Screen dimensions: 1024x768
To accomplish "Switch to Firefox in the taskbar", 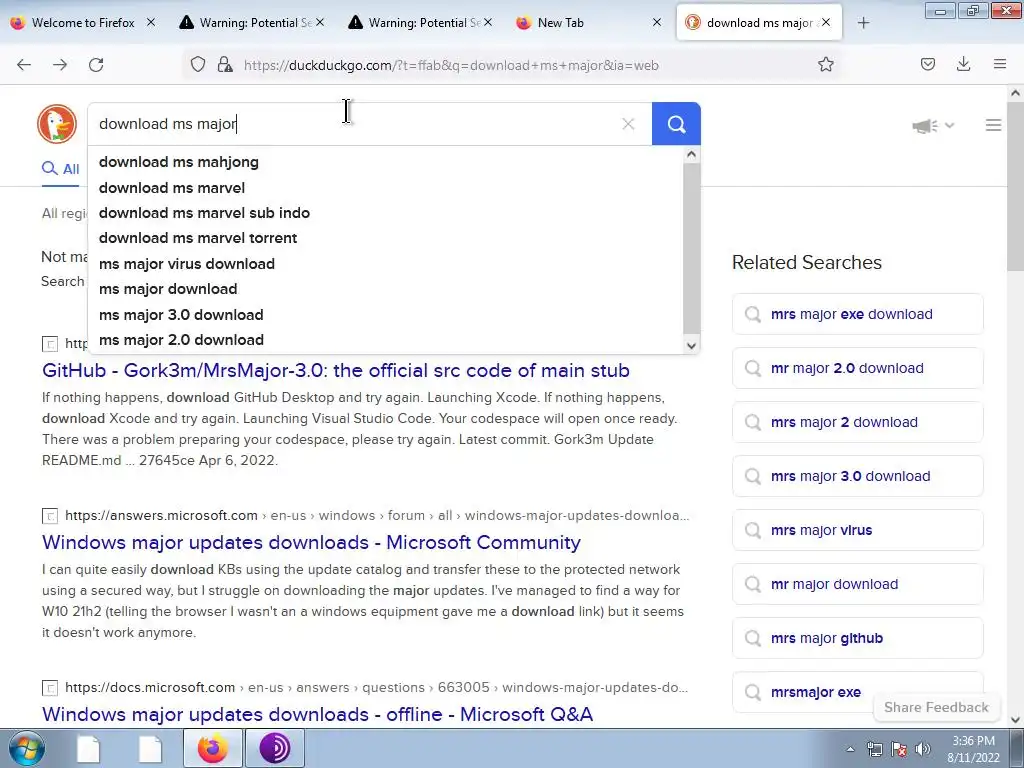I will [x=213, y=748].
